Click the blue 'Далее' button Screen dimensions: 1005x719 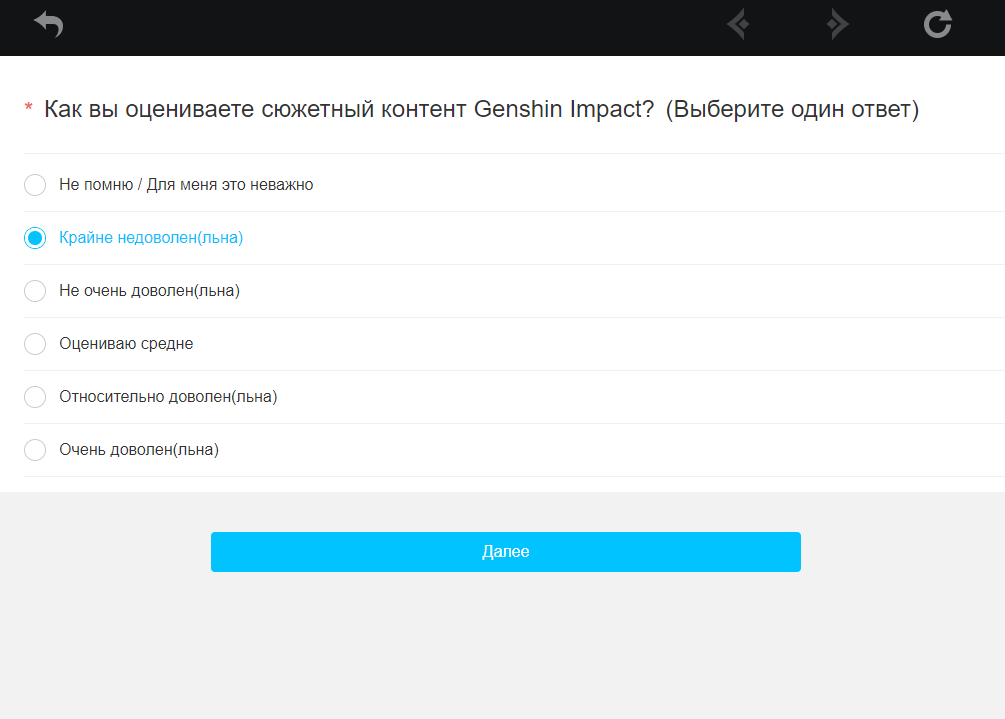click(506, 552)
